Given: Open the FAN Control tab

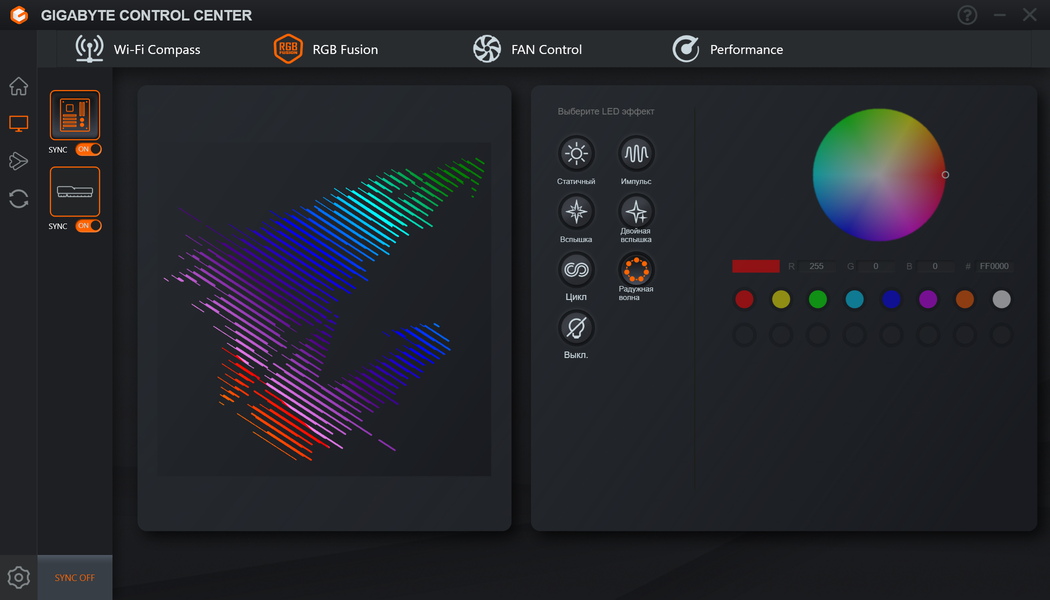Looking at the screenshot, I should (527, 50).
